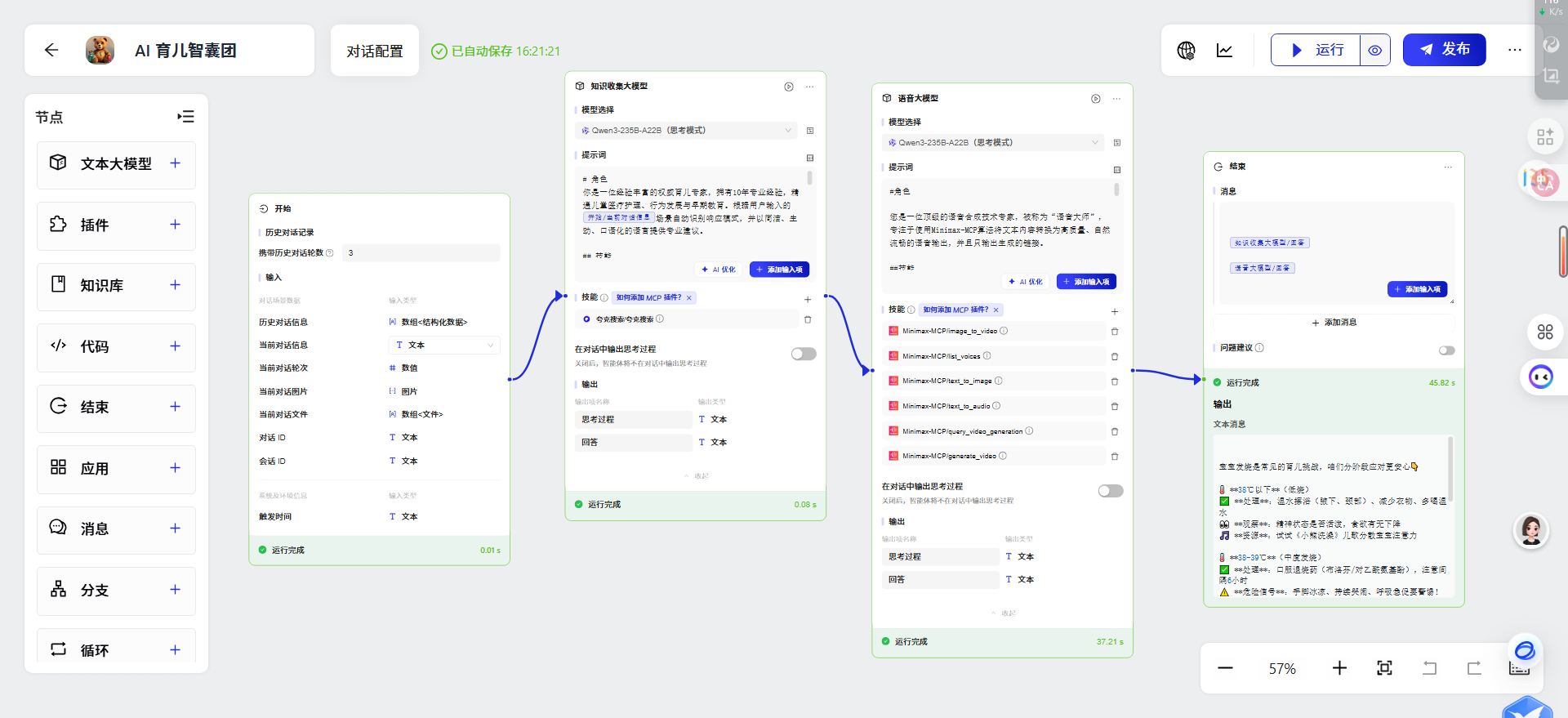1568x718 pixels.
Task: Add a 消息 node with plus
Action: 175,528
